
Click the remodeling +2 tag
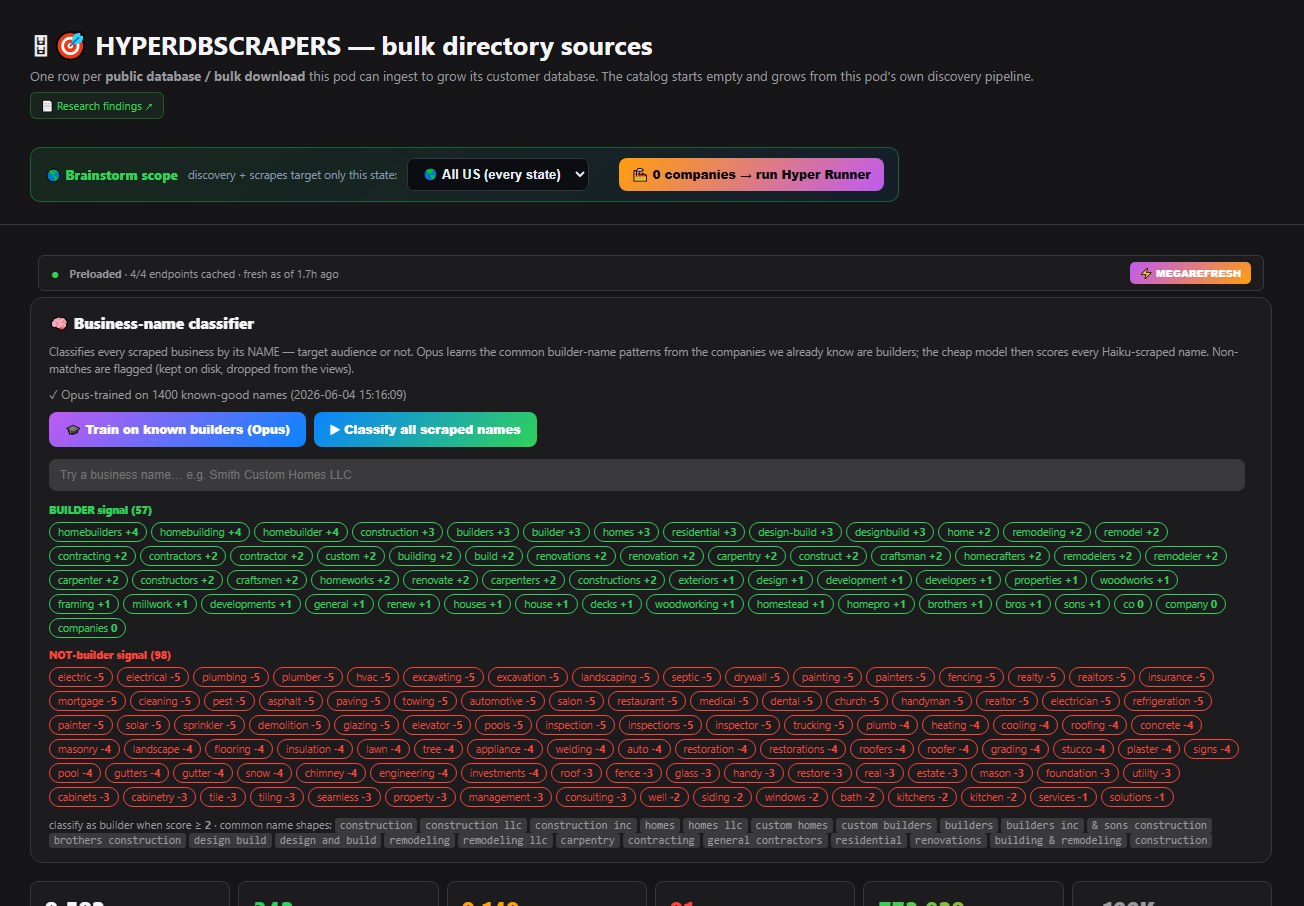click(1046, 532)
